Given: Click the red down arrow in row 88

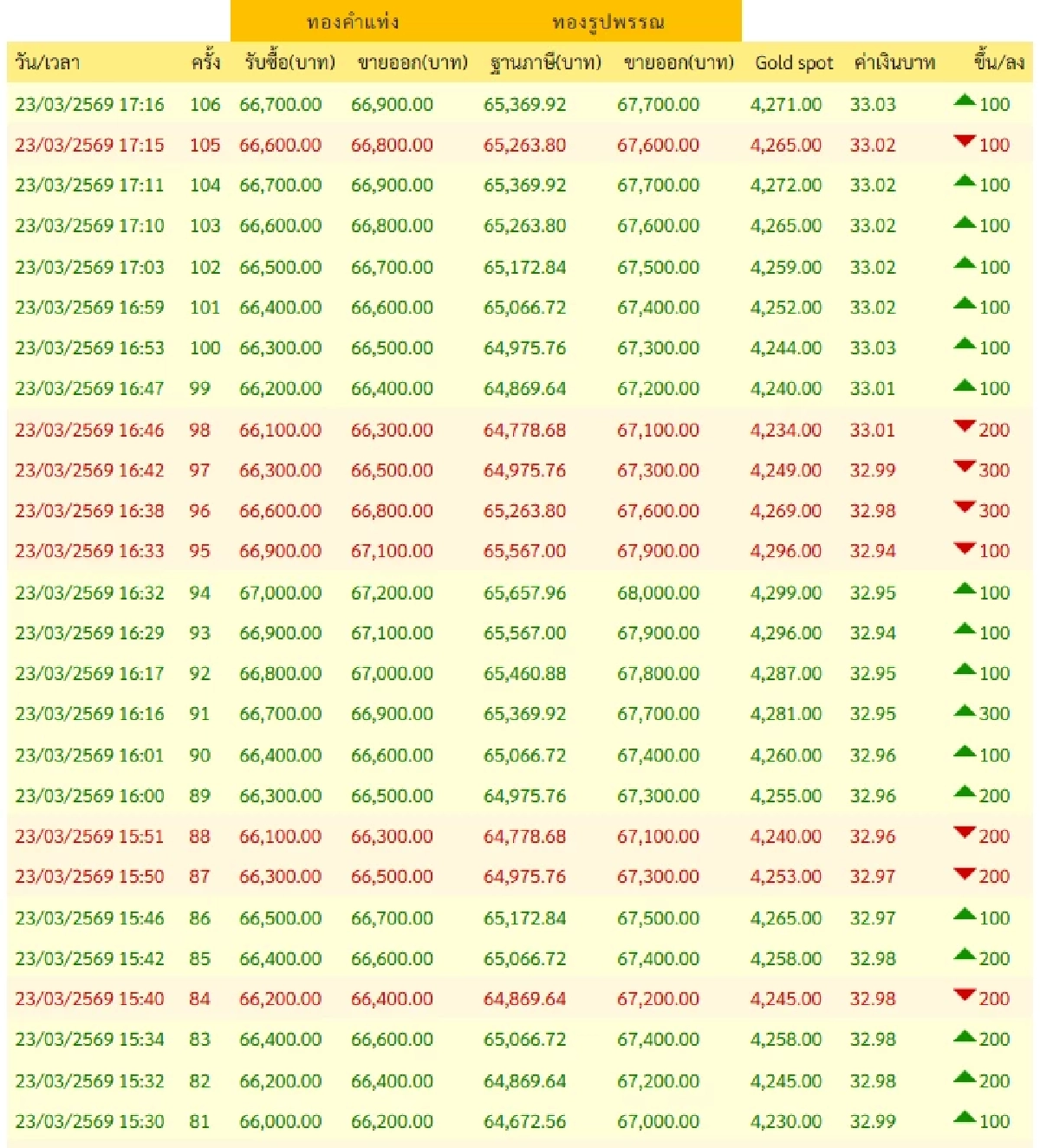Looking at the screenshot, I should (964, 833).
